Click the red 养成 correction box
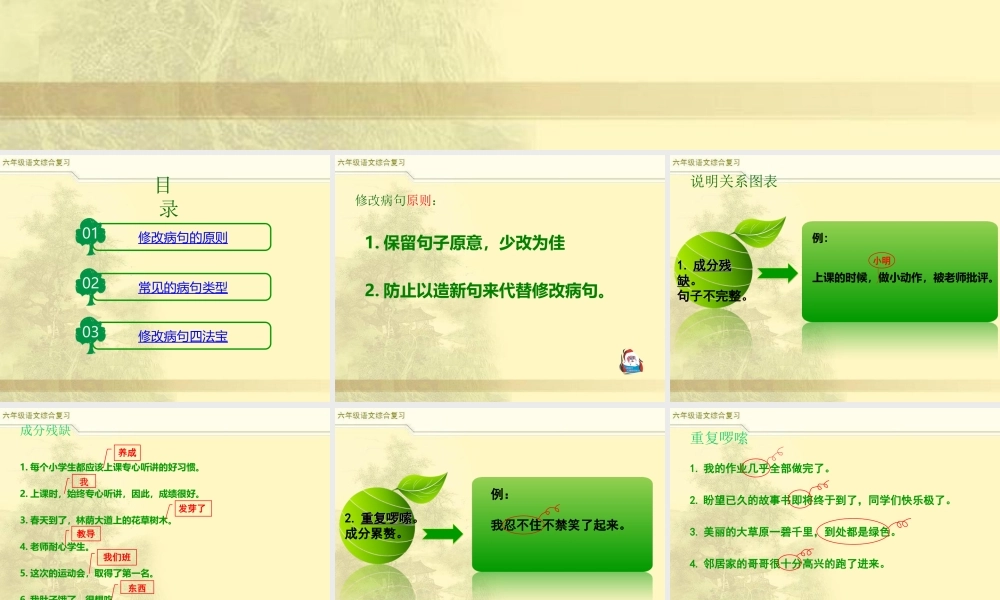Viewport: 1000px width, 600px height. 127,453
